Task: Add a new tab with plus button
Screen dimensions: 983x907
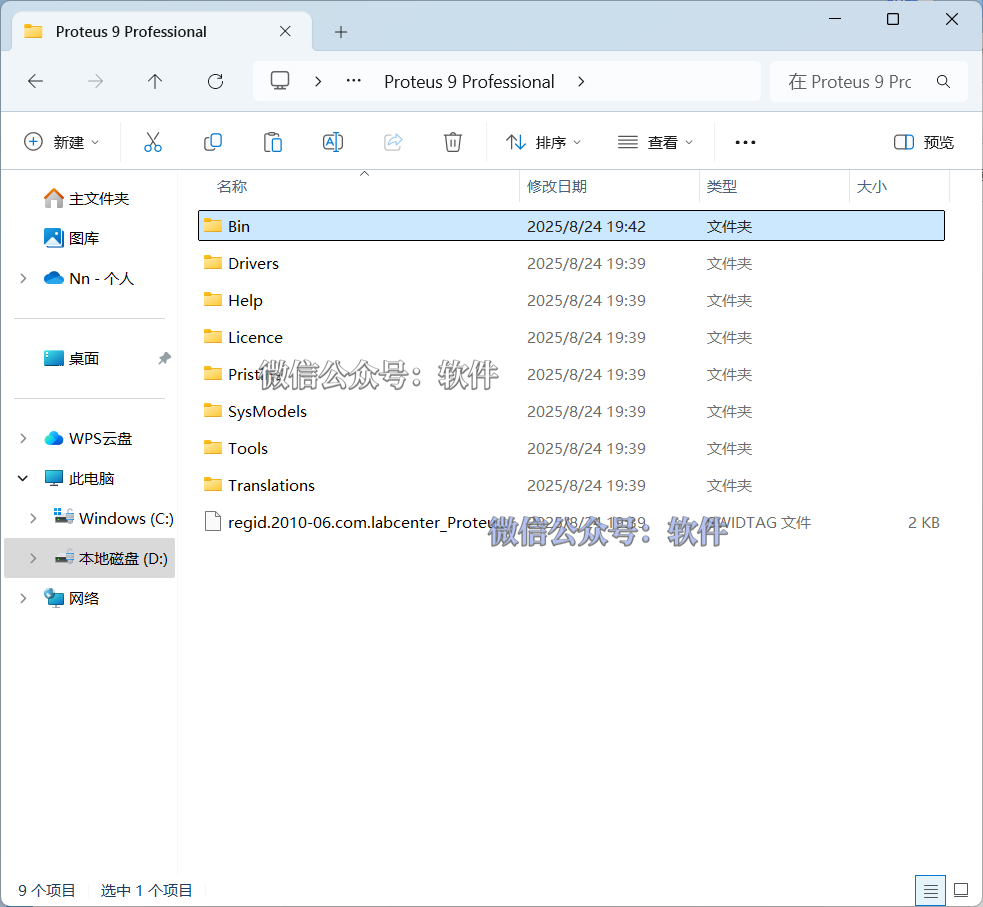Action: pos(340,32)
